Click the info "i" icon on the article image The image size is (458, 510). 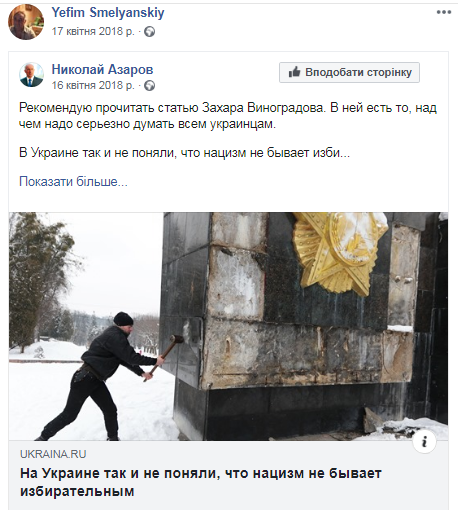[x=424, y=442]
